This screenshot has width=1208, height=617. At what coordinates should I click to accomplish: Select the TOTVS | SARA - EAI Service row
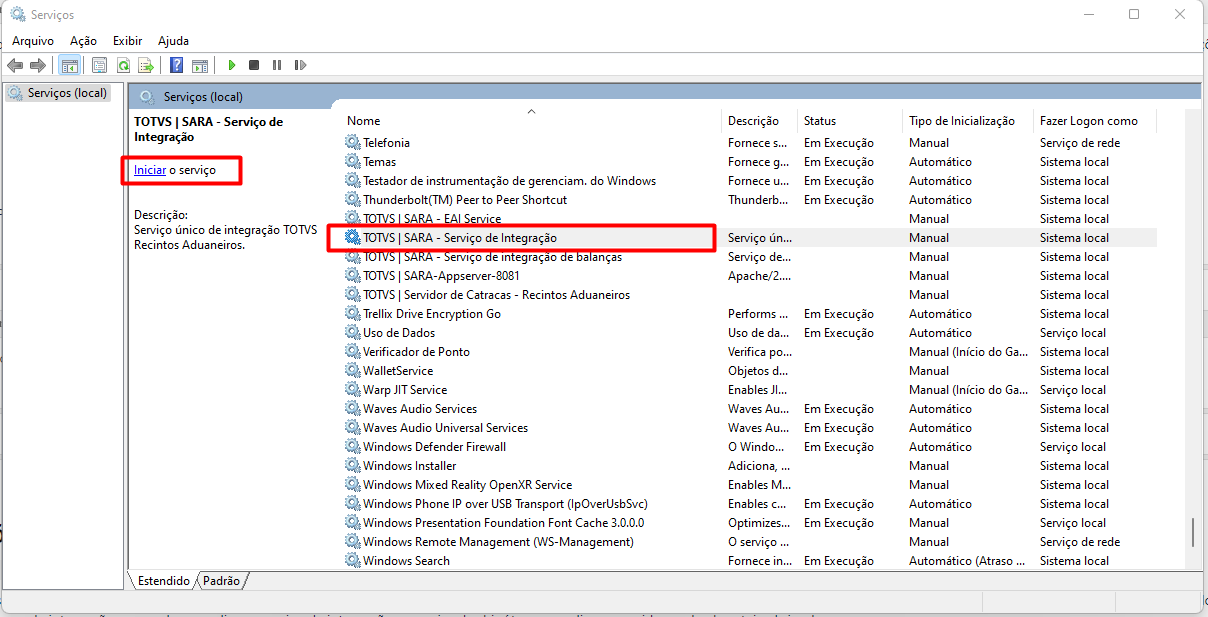coord(750,219)
